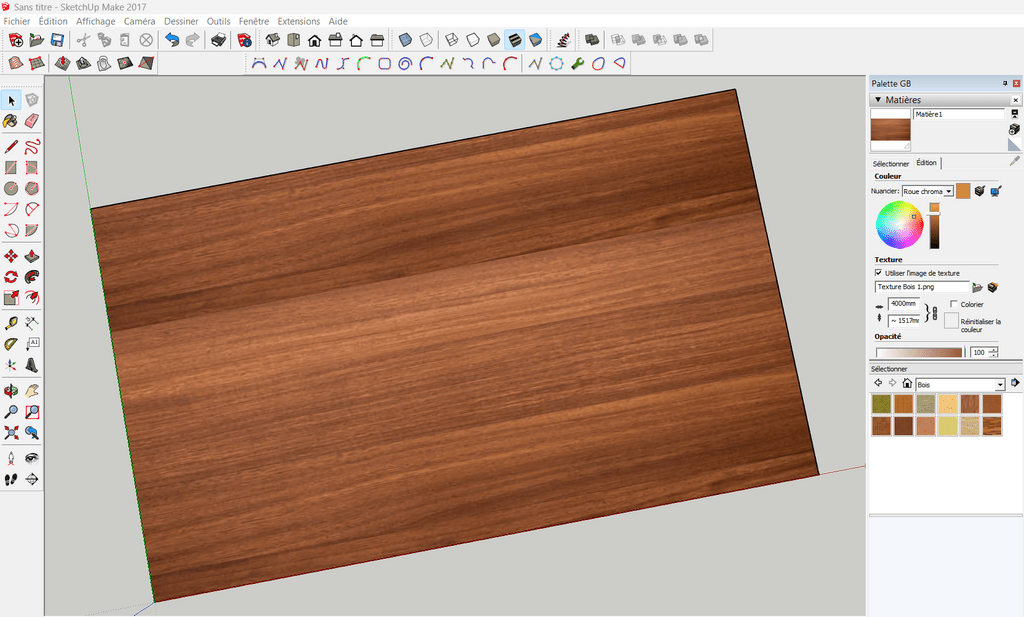Enable the Colorier checkbox
This screenshot has width=1024, height=617.
tap(954, 304)
